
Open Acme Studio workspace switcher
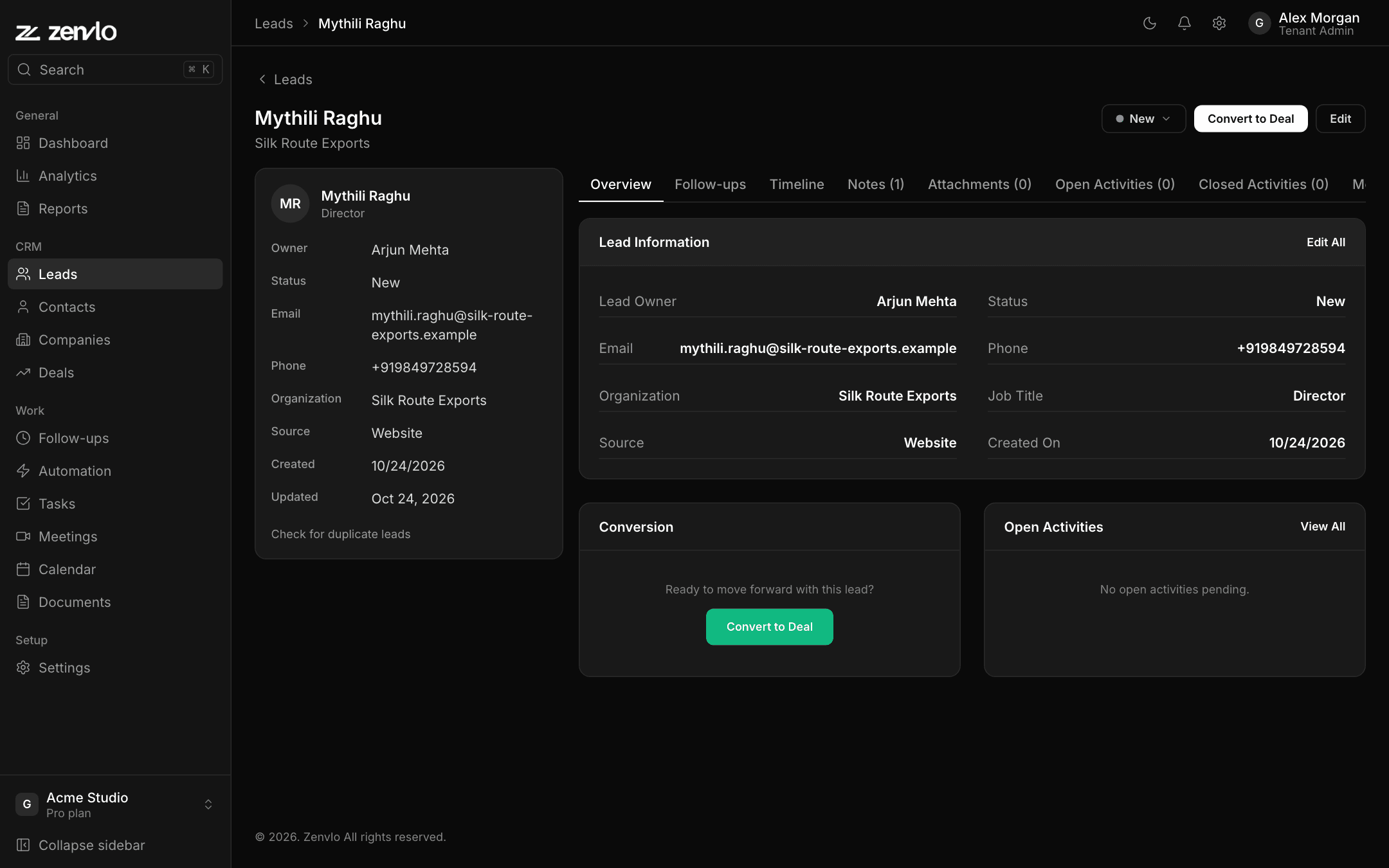(115, 804)
